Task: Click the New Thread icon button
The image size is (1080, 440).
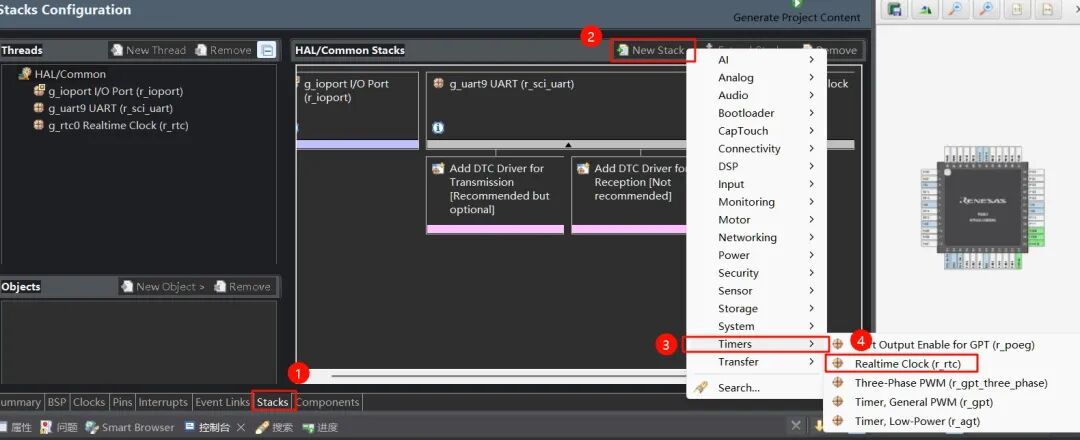Action: pyautogui.click(x=148, y=50)
